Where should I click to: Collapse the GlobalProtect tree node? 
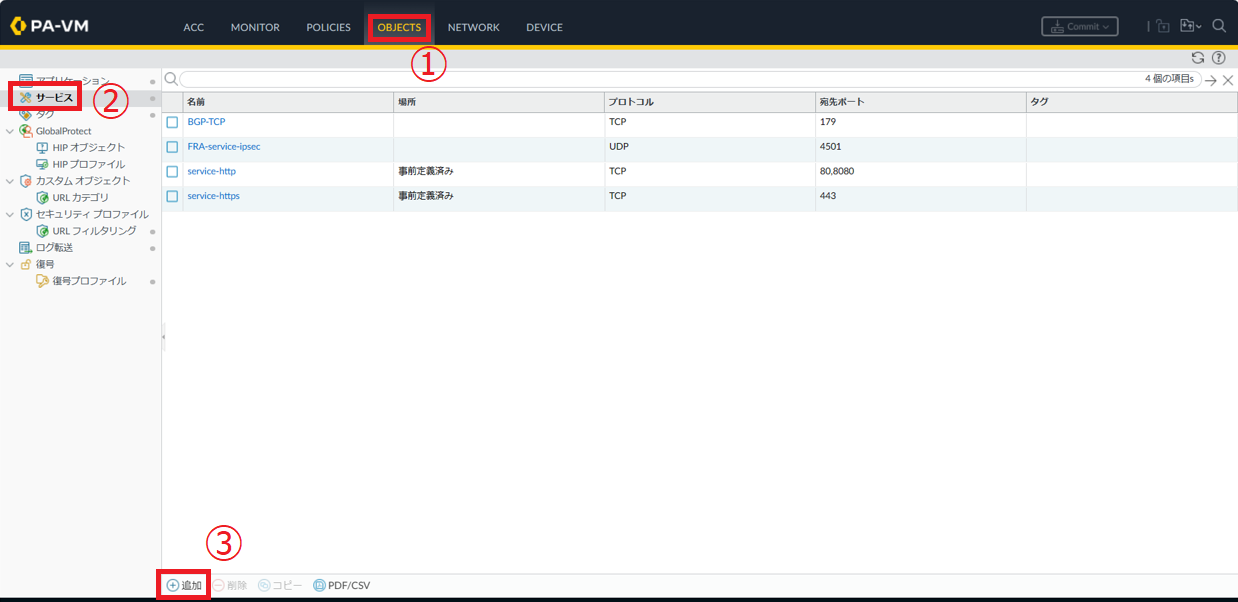coord(10,131)
